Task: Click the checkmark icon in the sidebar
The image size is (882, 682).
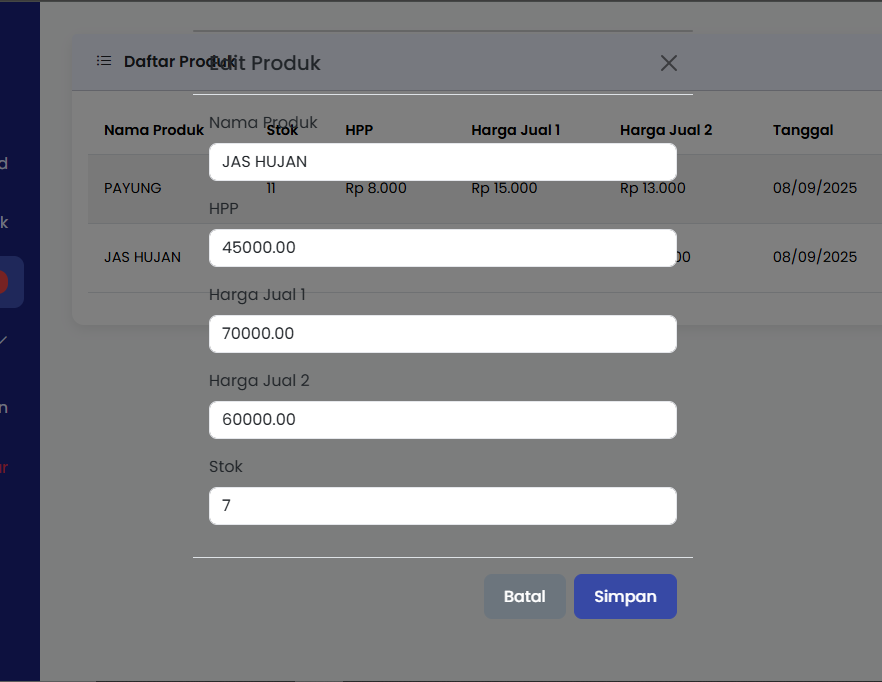Action: pos(5,341)
